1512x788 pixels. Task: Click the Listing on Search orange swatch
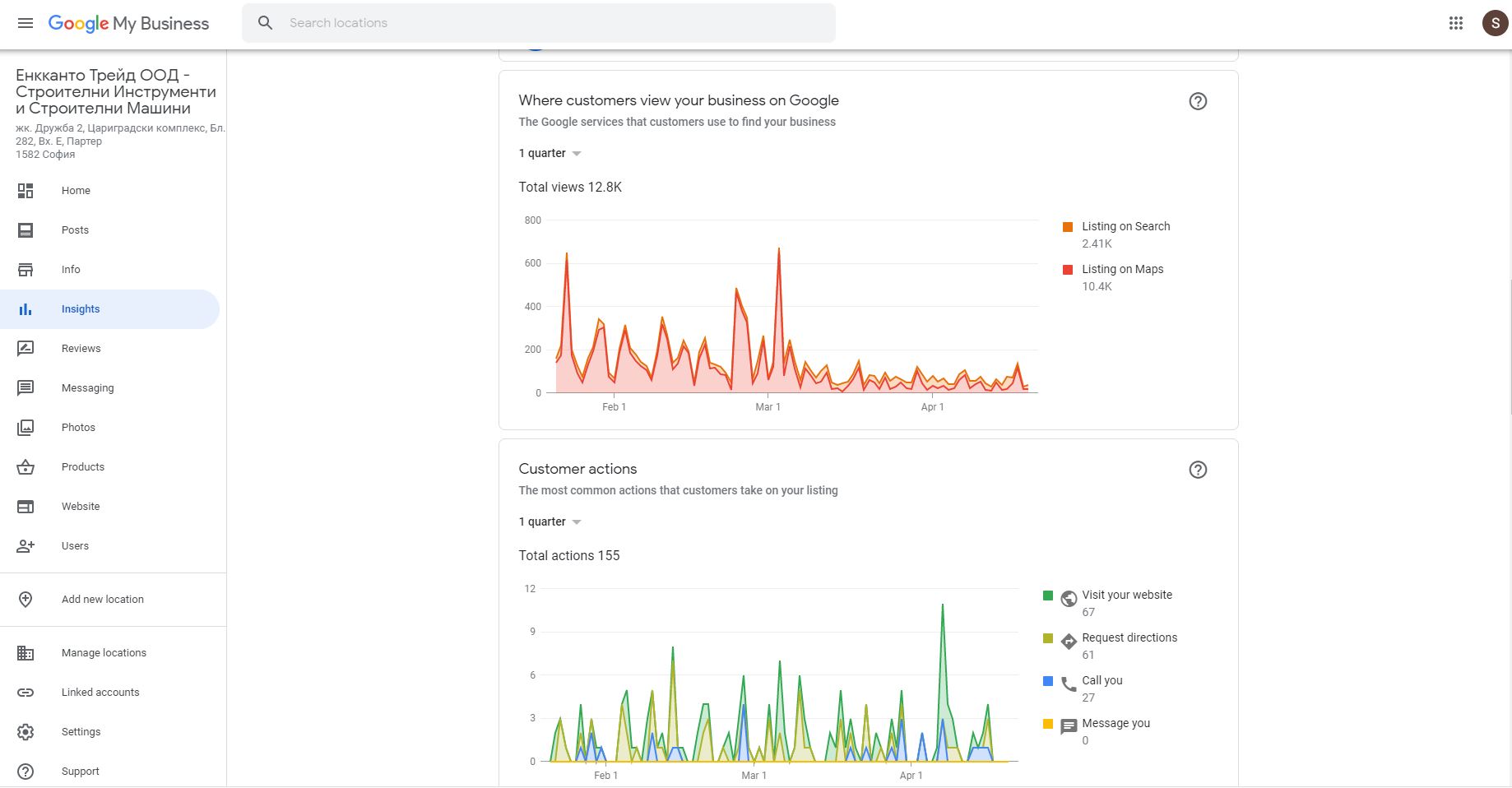(x=1068, y=227)
